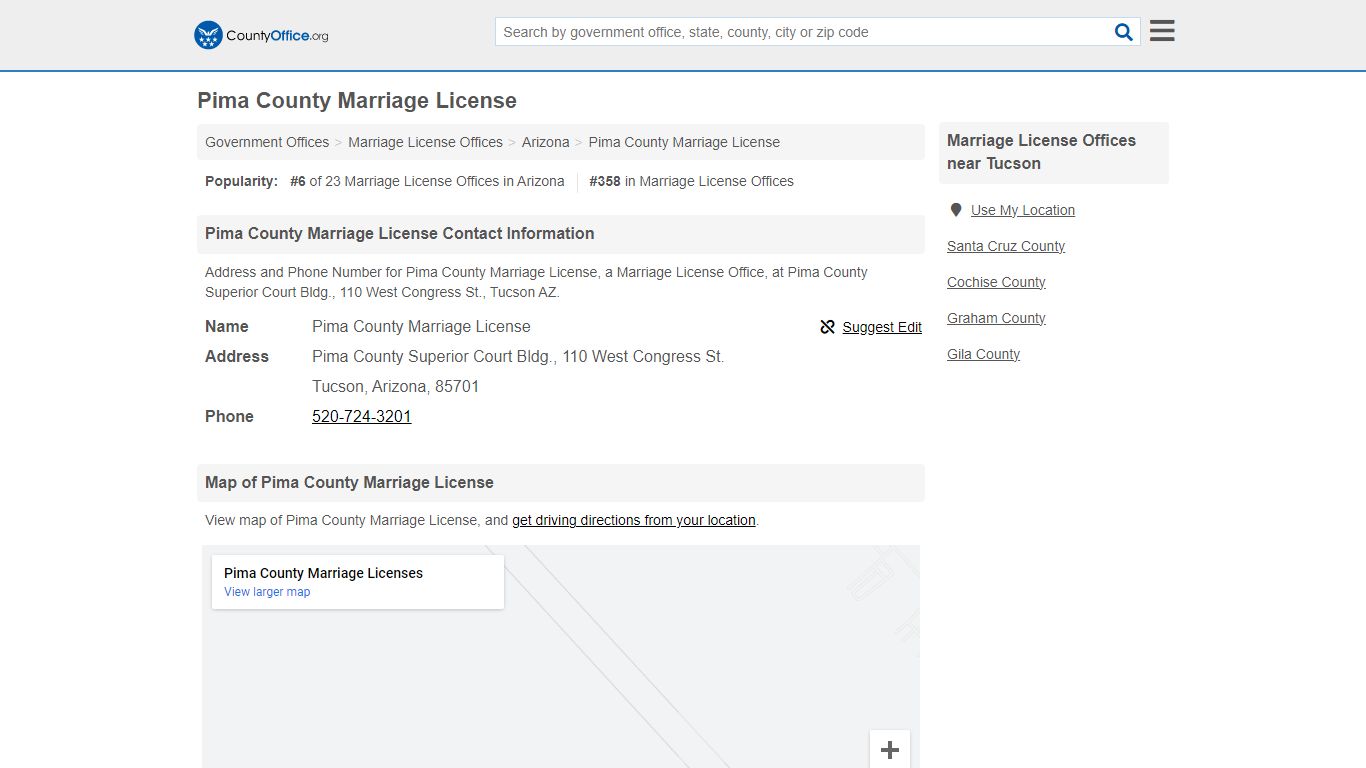This screenshot has height=768, width=1366.
Task: Select the address line '110 West Congress St.'
Action: pyautogui.click(x=643, y=356)
